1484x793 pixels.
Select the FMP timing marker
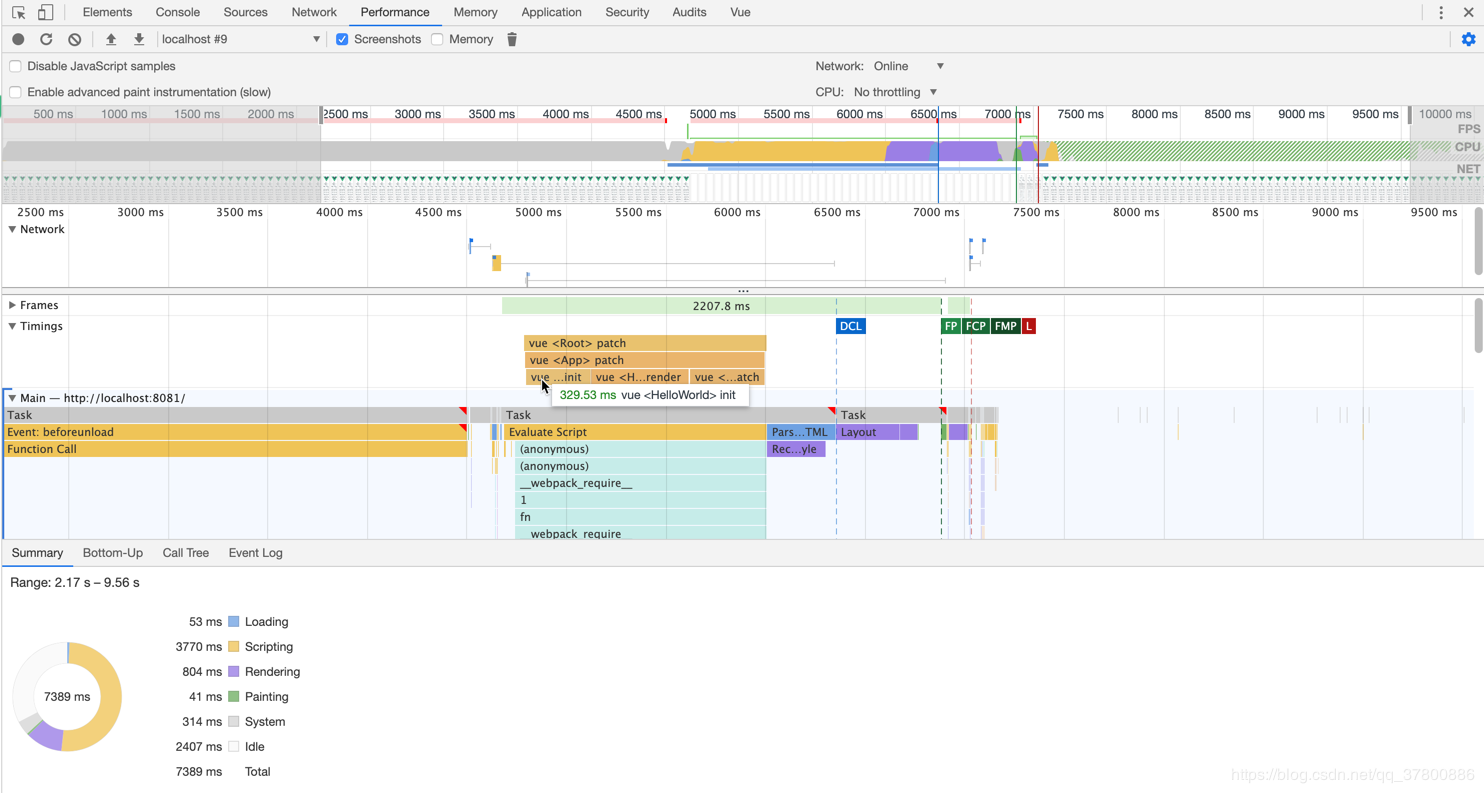(1006, 326)
